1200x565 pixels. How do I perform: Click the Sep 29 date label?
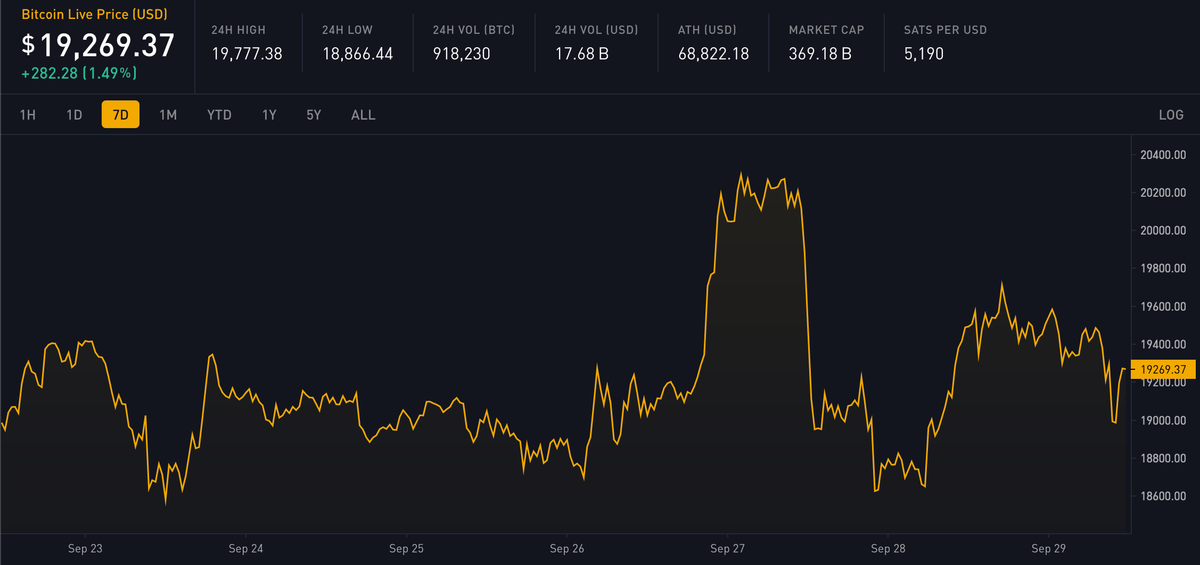tap(1048, 549)
